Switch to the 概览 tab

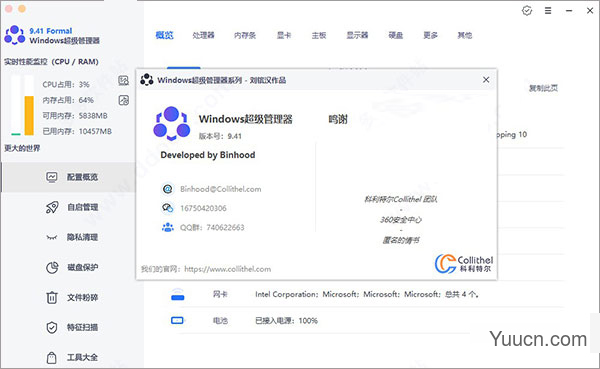click(165, 35)
